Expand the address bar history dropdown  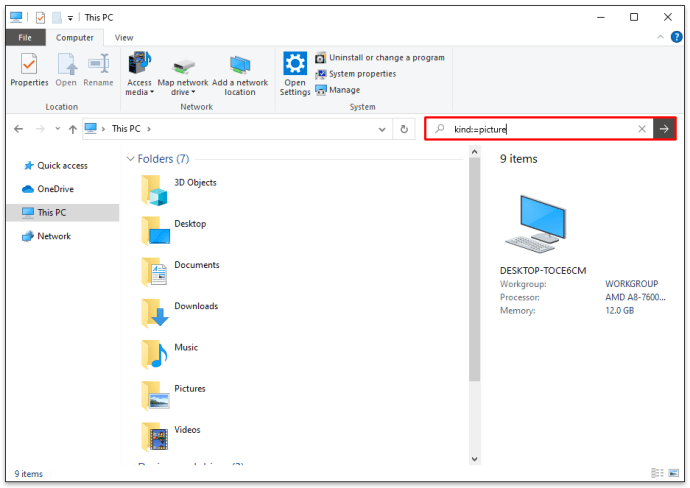click(382, 129)
